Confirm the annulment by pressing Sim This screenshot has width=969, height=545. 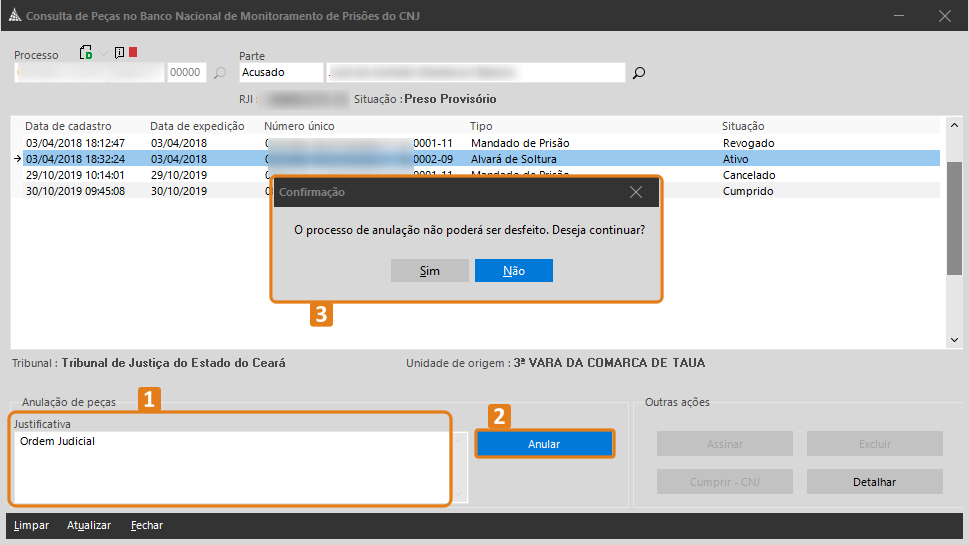(430, 271)
